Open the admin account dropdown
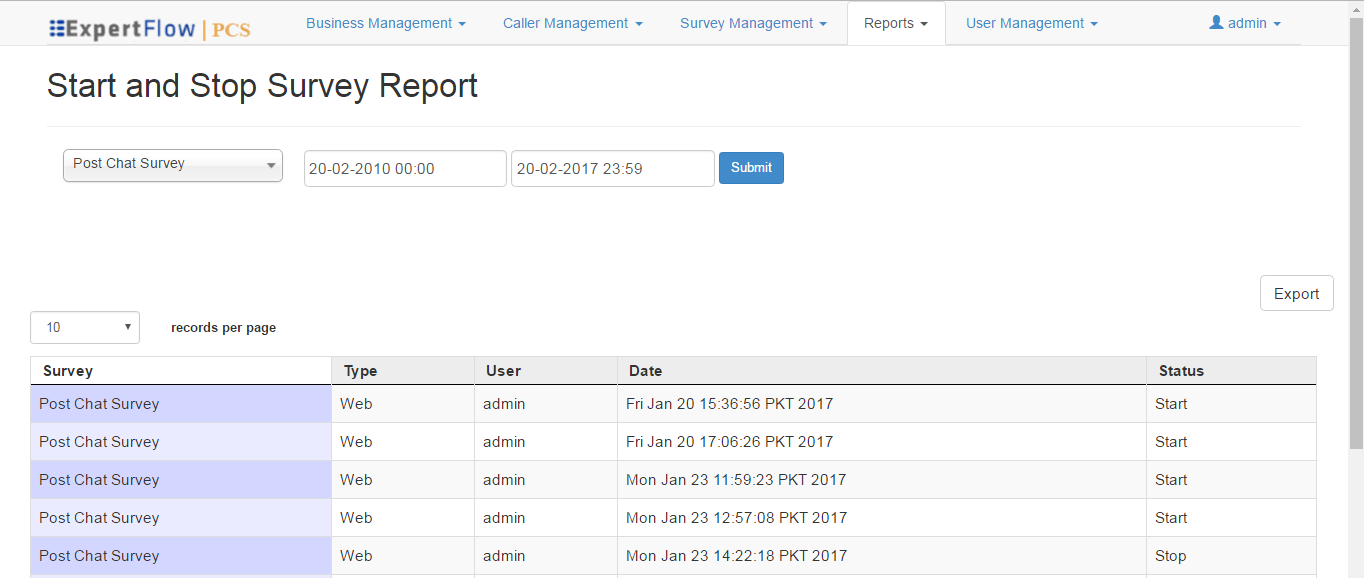 point(1245,22)
